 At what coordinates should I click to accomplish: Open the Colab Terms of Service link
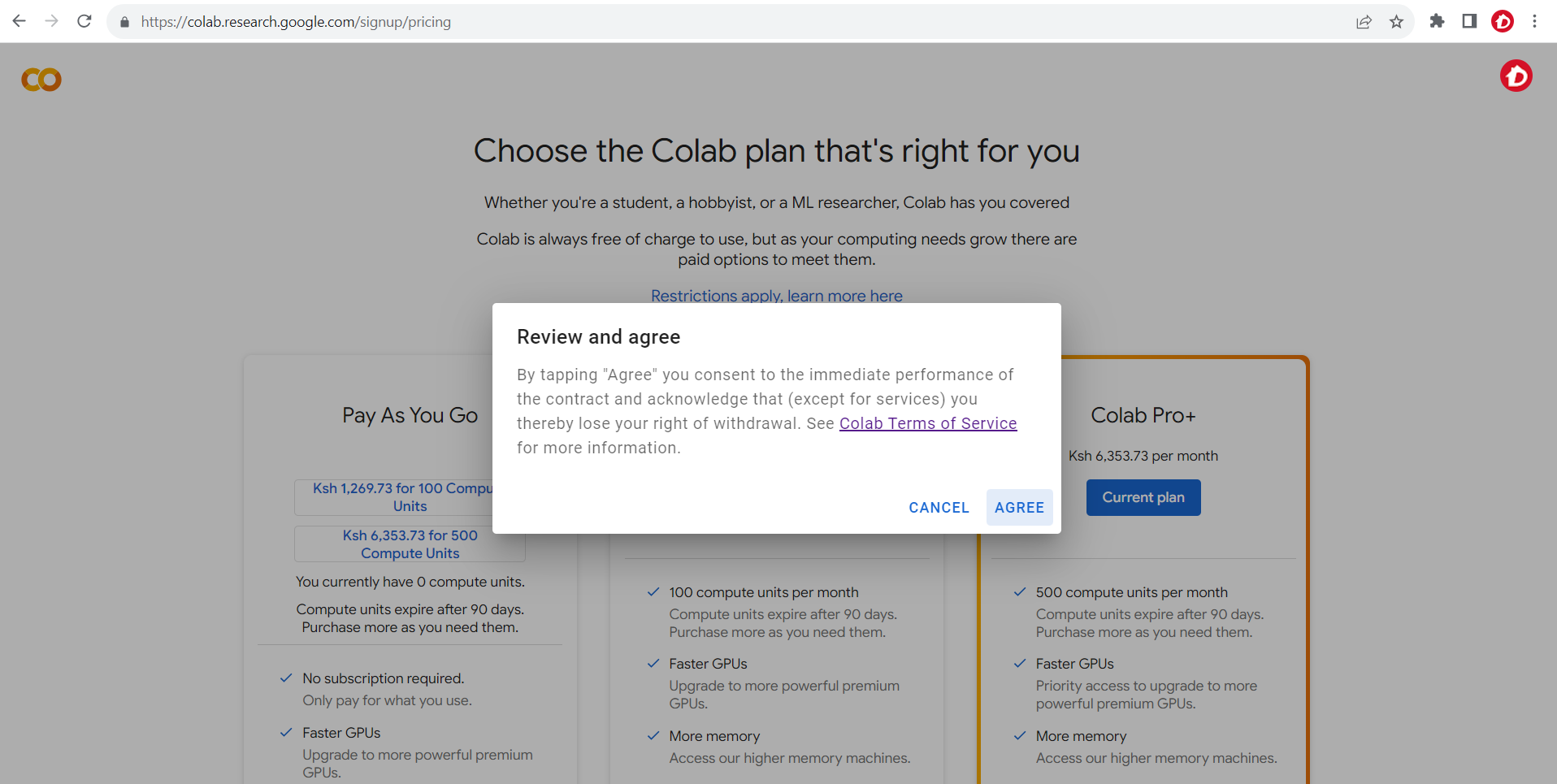coord(927,422)
